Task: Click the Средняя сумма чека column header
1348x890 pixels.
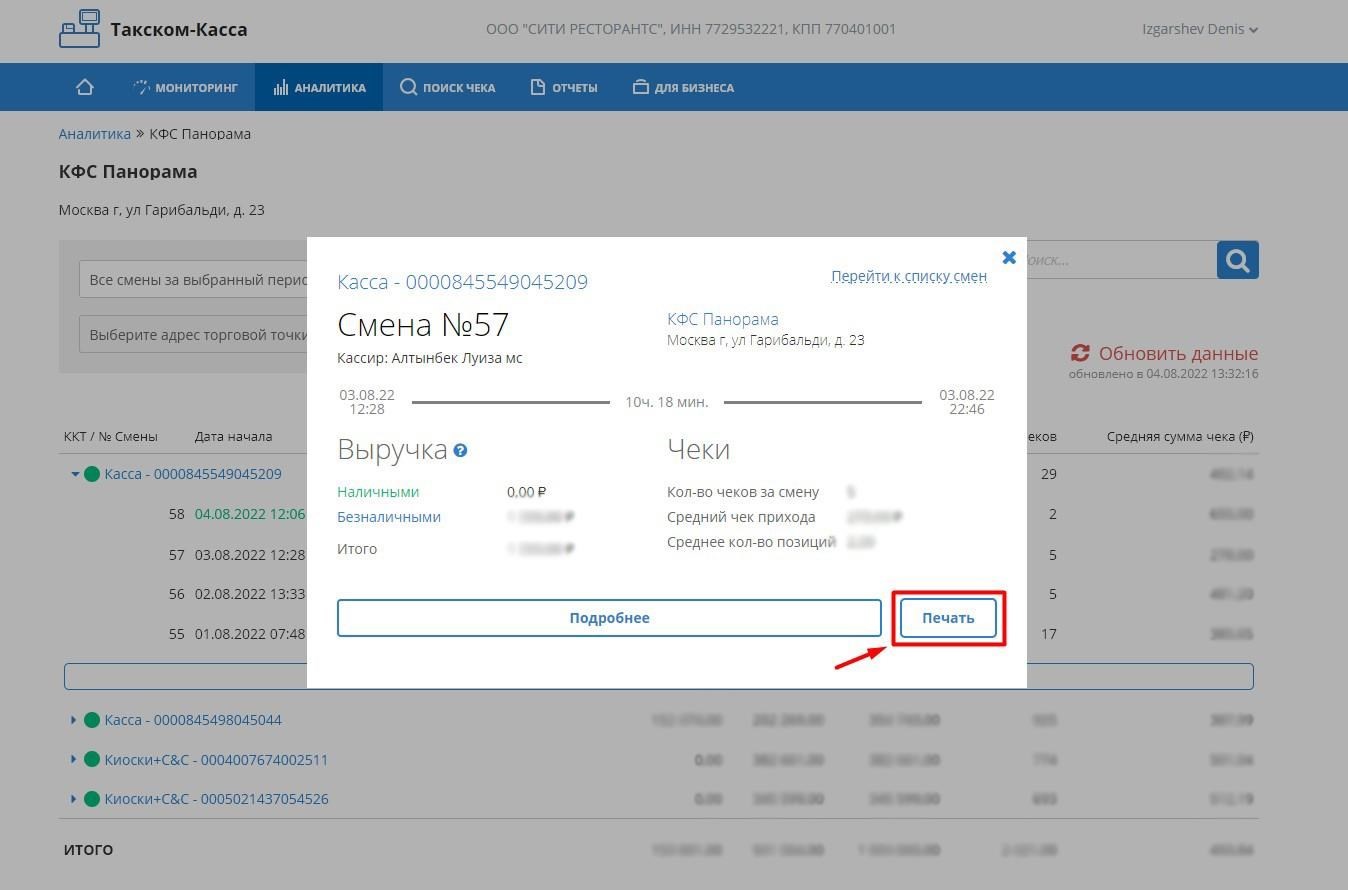Action: pyautogui.click(x=1180, y=437)
